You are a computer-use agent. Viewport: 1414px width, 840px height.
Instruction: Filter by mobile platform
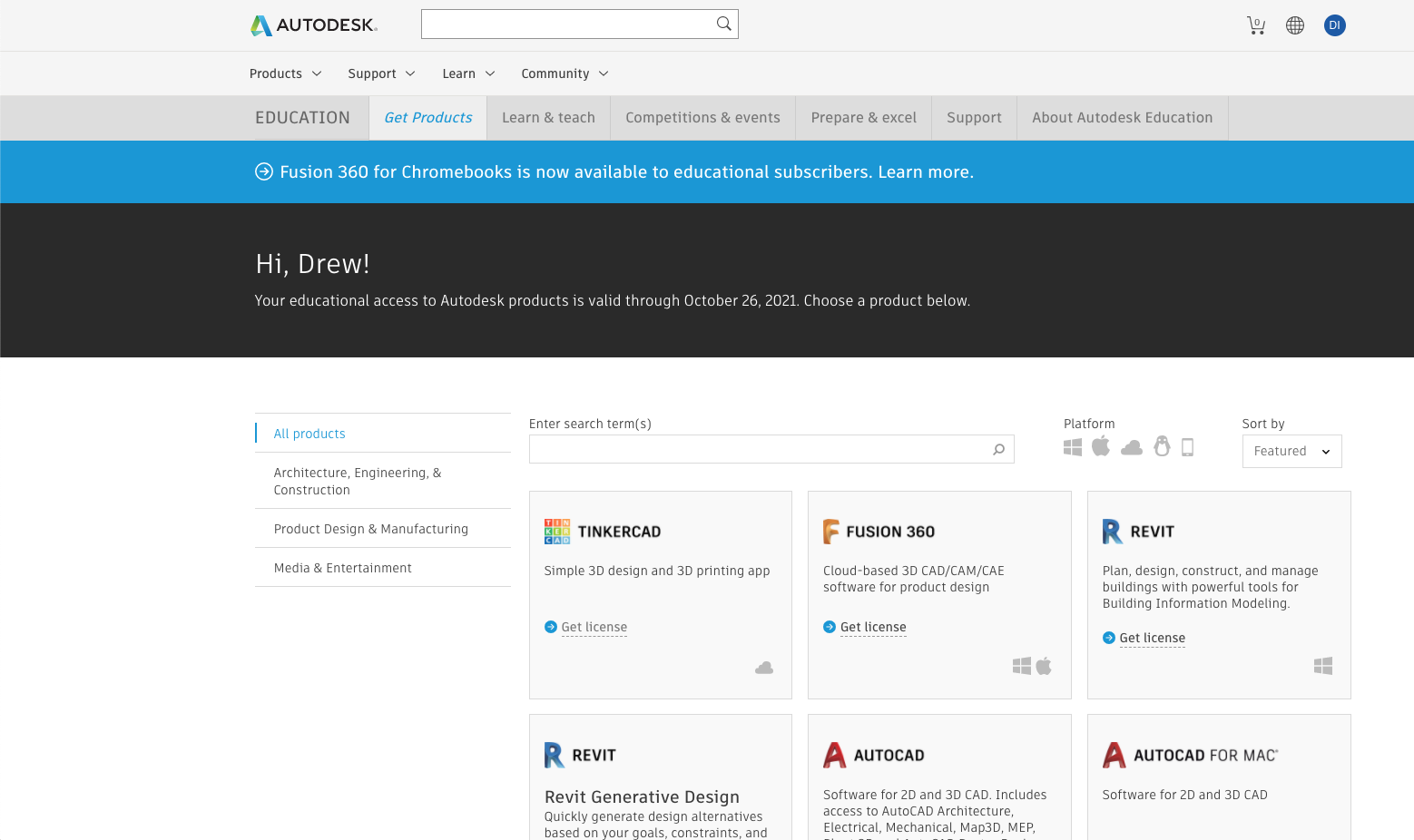point(1187,445)
